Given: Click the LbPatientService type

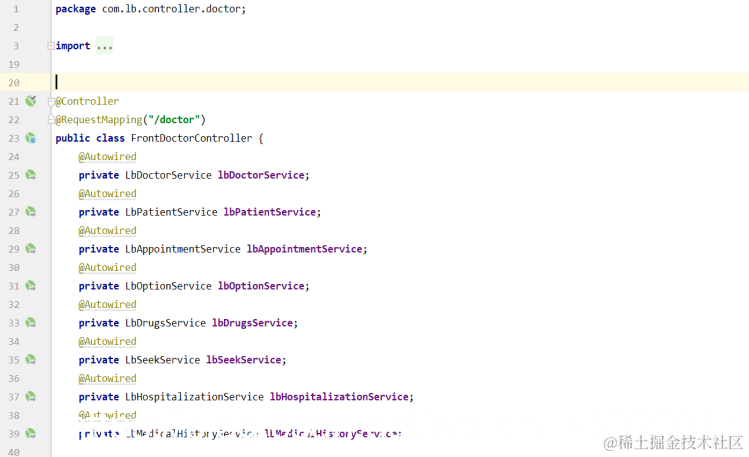Looking at the screenshot, I should [x=171, y=212].
